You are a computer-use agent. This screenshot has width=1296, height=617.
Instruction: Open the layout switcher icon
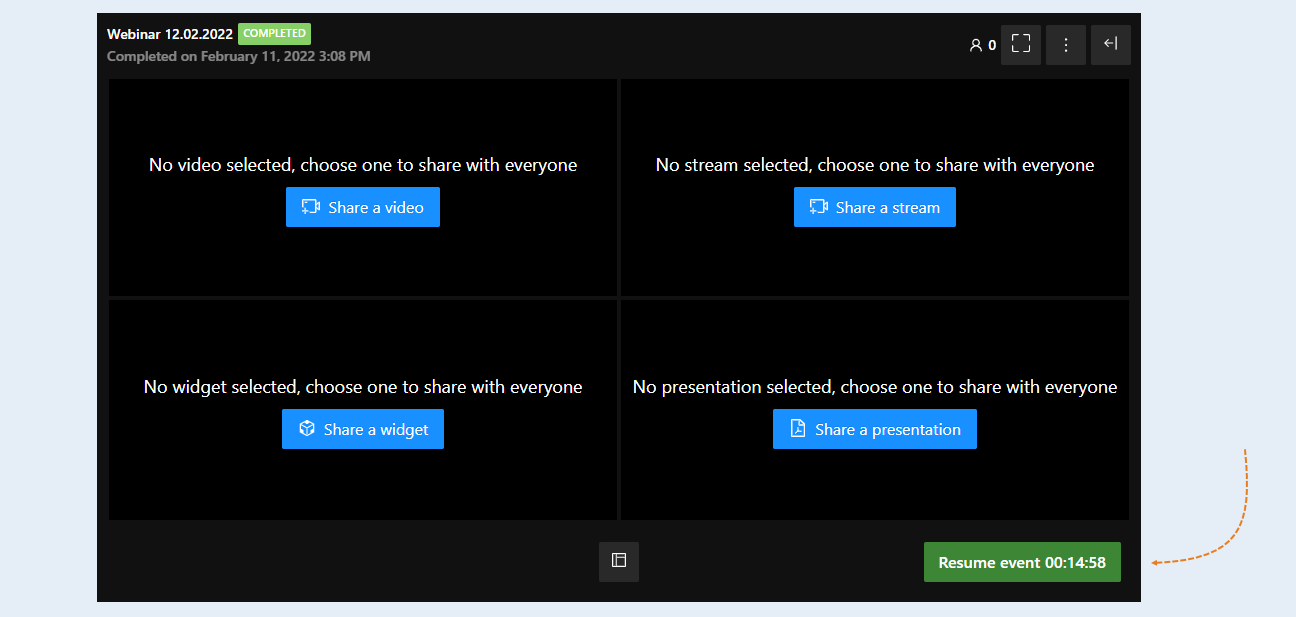[619, 561]
